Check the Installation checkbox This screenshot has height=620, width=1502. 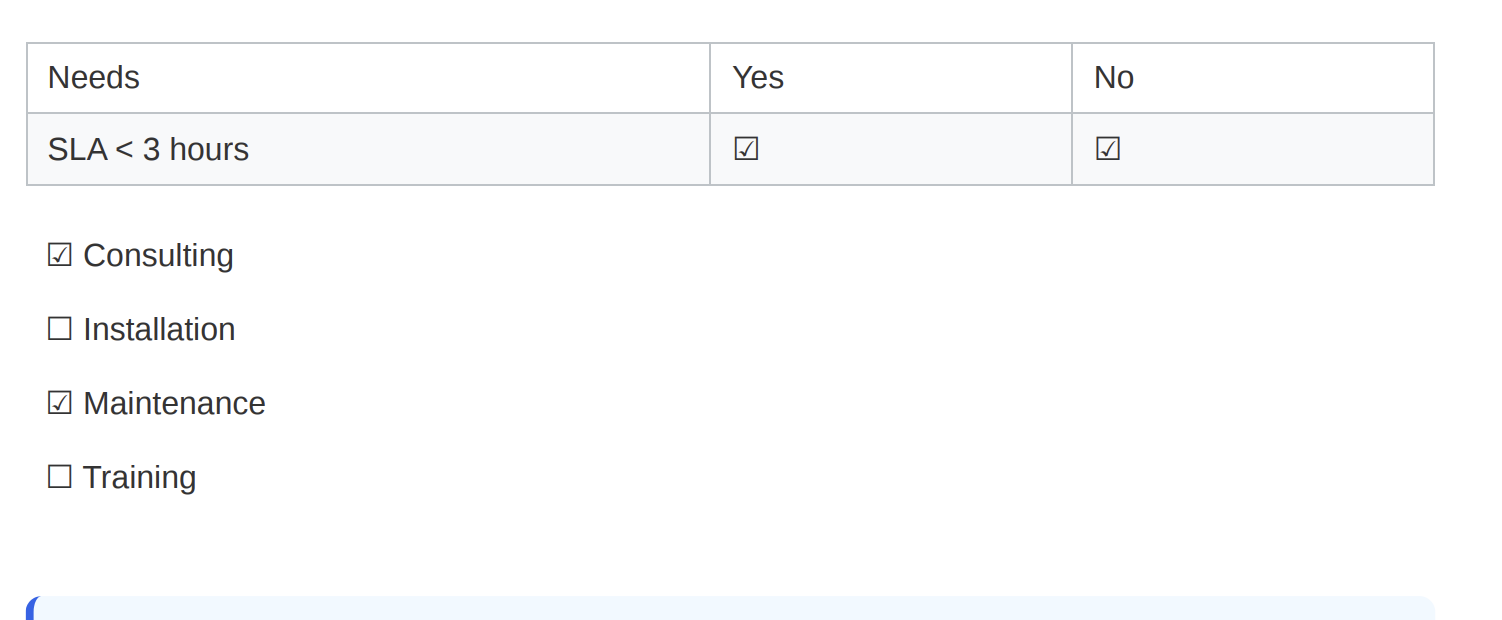click(x=60, y=330)
